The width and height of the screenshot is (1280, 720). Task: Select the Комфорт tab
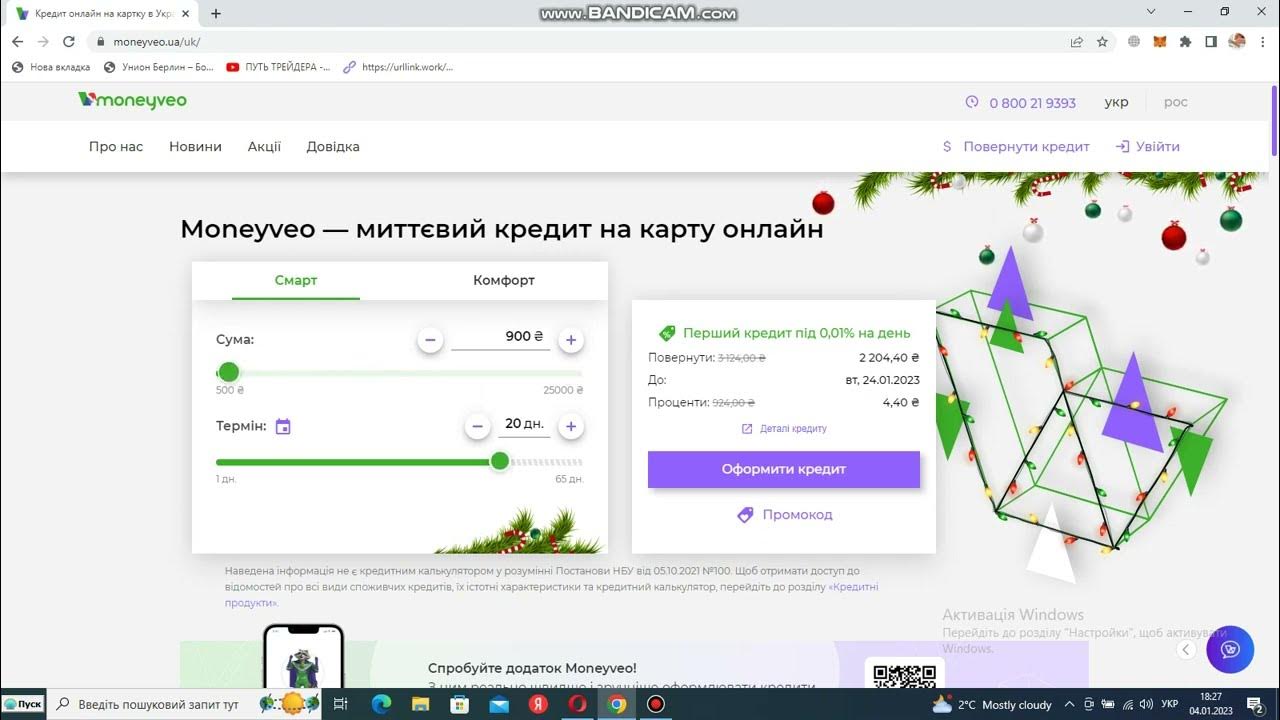point(504,281)
